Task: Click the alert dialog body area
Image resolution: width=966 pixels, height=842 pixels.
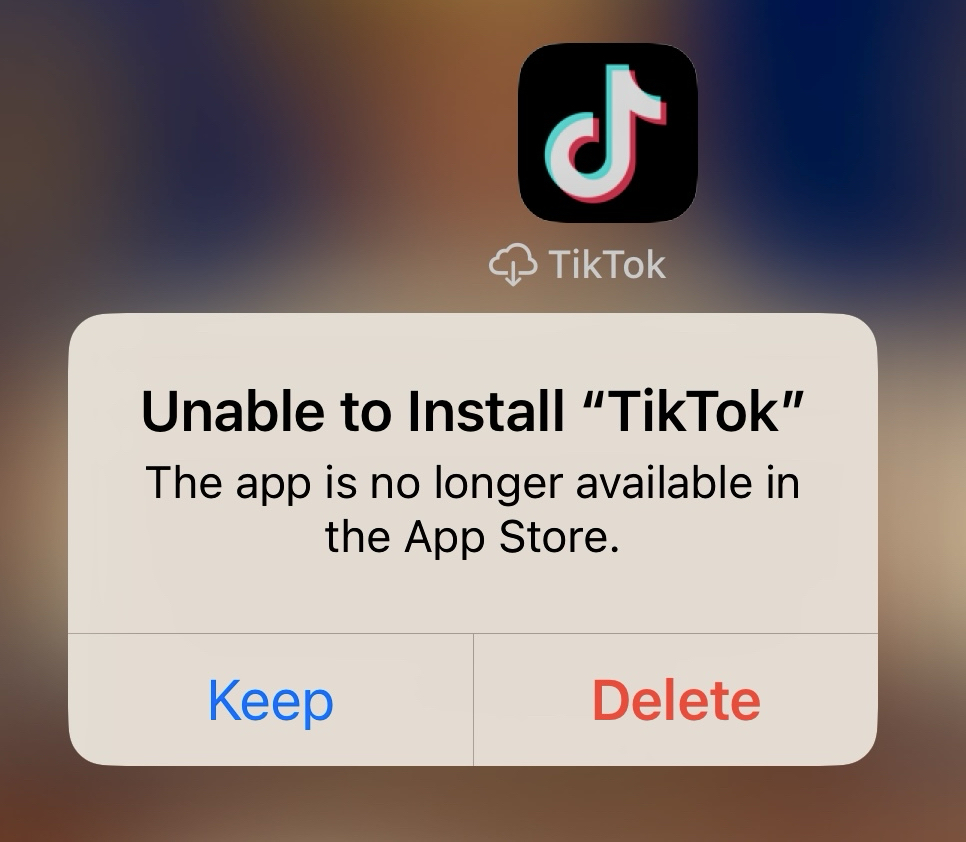Action: (473, 474)
